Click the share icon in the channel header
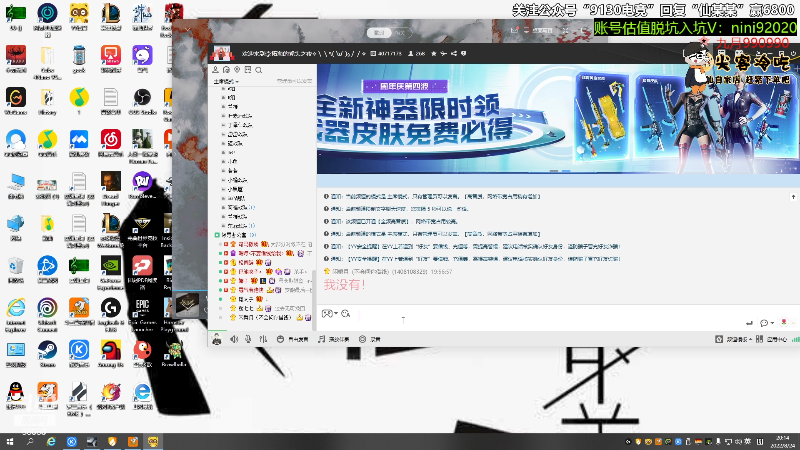The width and height of the screenshot is (800, 450). click(x=454, y=53)
